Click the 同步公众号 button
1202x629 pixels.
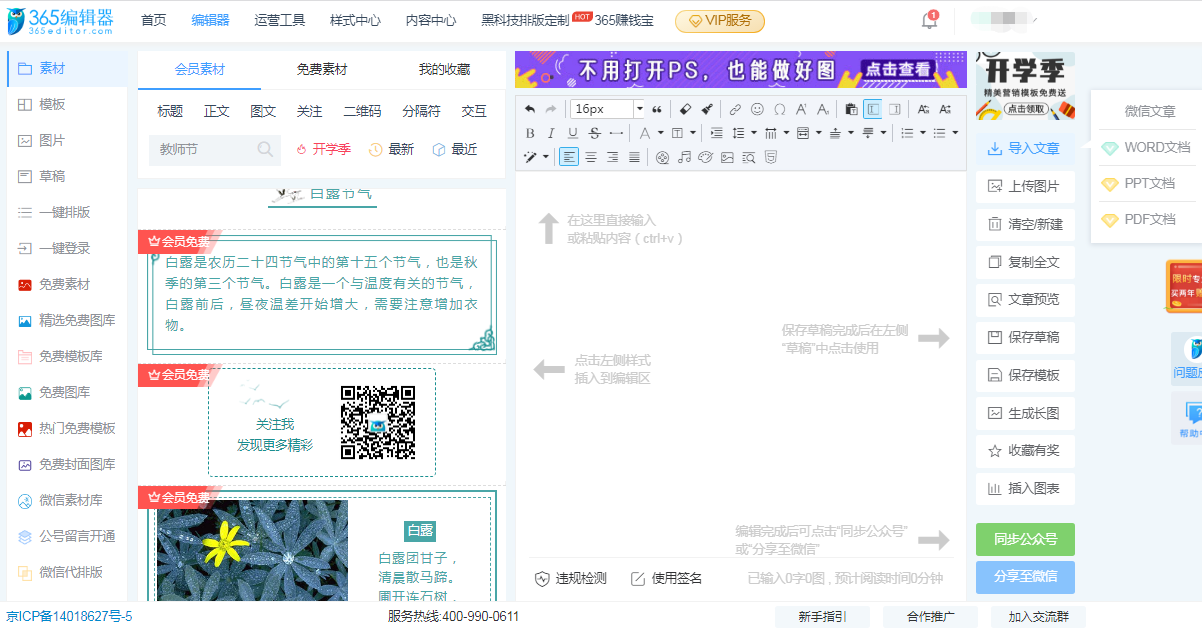(x=1024, y=539)
